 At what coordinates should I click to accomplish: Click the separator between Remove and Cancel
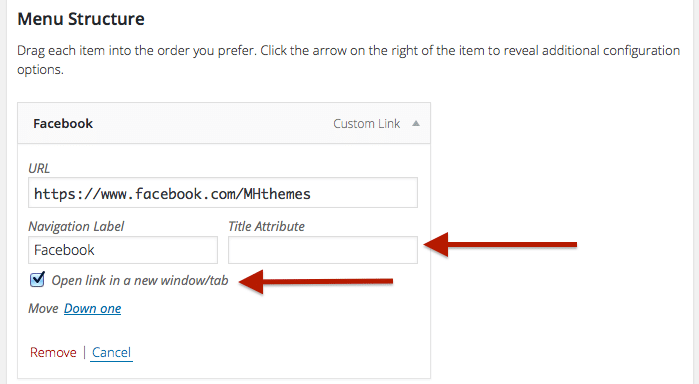pos(84,352)
